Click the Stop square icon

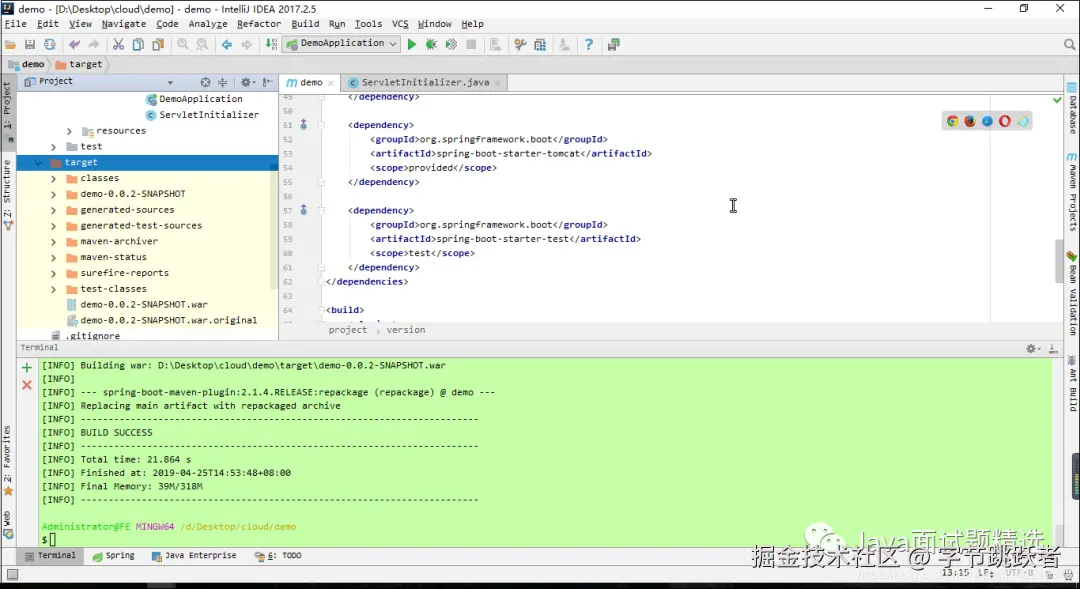coord(471,44)
